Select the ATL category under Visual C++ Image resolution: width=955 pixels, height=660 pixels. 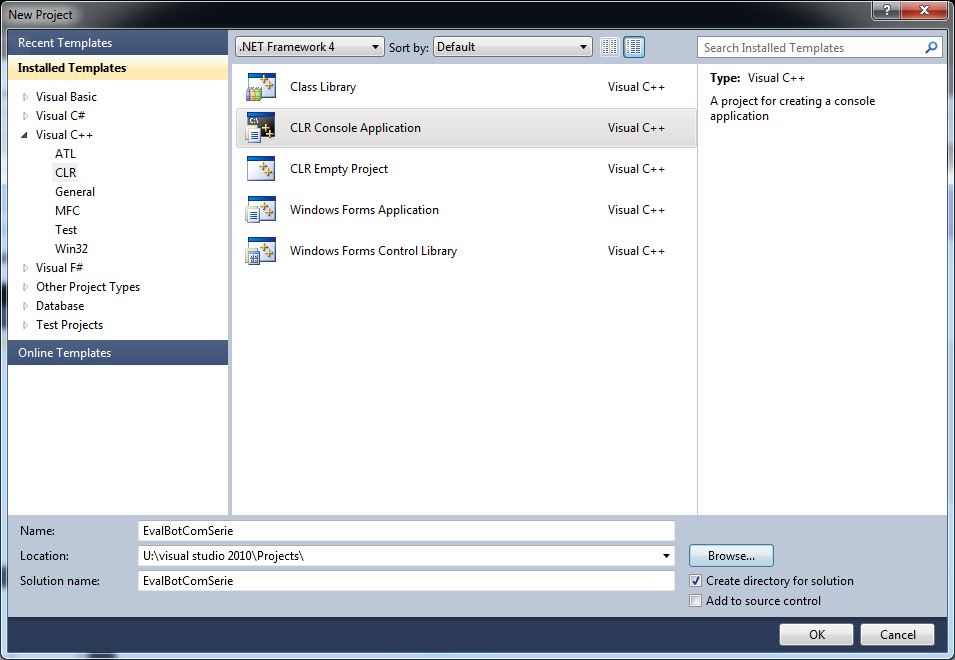tap(65, 154)
